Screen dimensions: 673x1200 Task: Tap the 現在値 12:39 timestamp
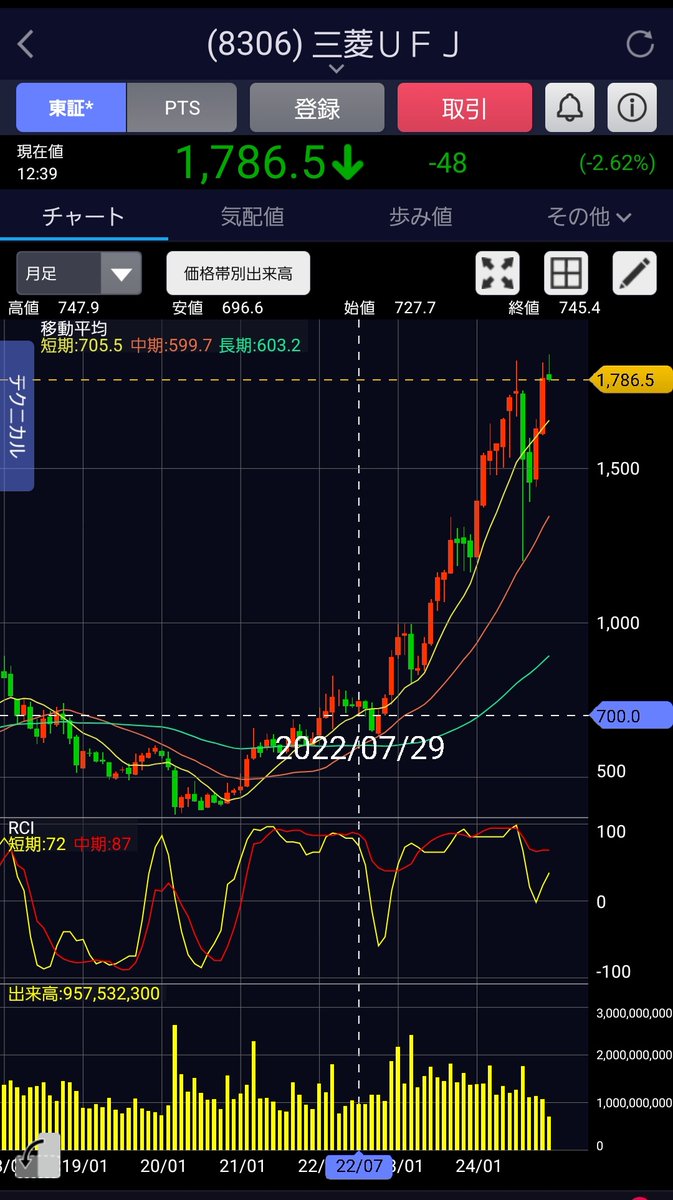(x=40, y=162)
